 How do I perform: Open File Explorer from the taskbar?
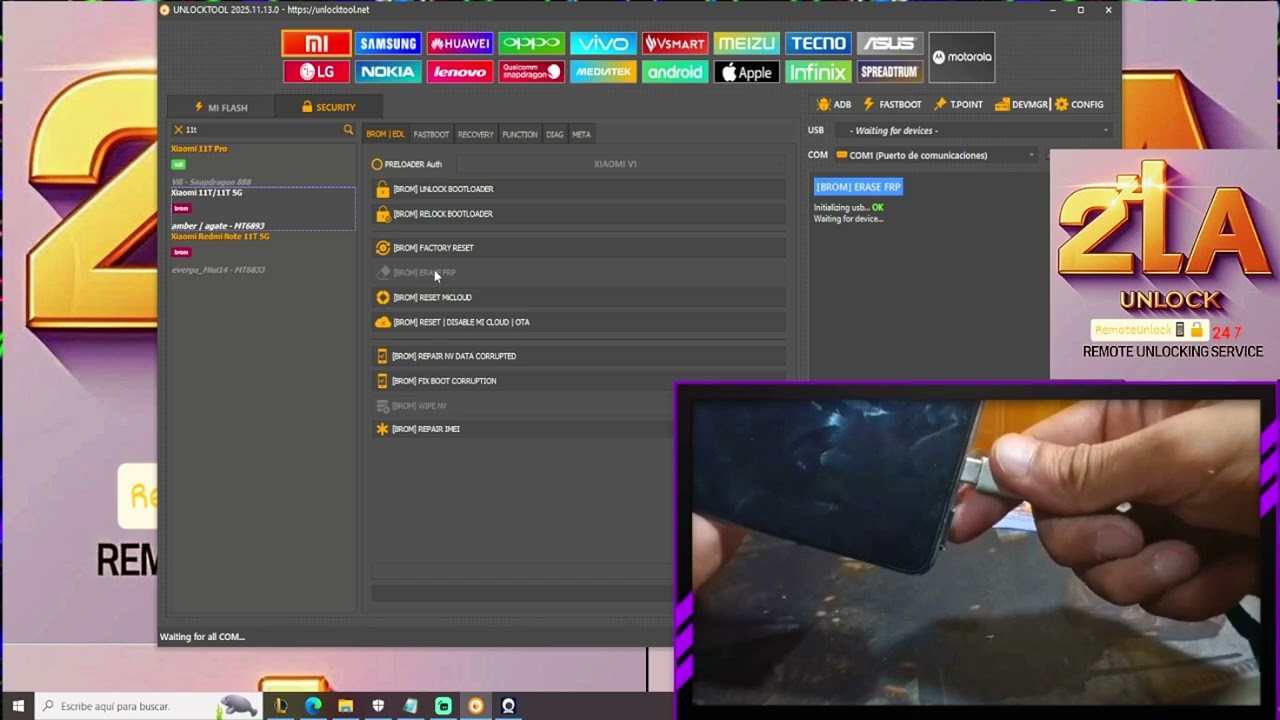click(345, 706)
